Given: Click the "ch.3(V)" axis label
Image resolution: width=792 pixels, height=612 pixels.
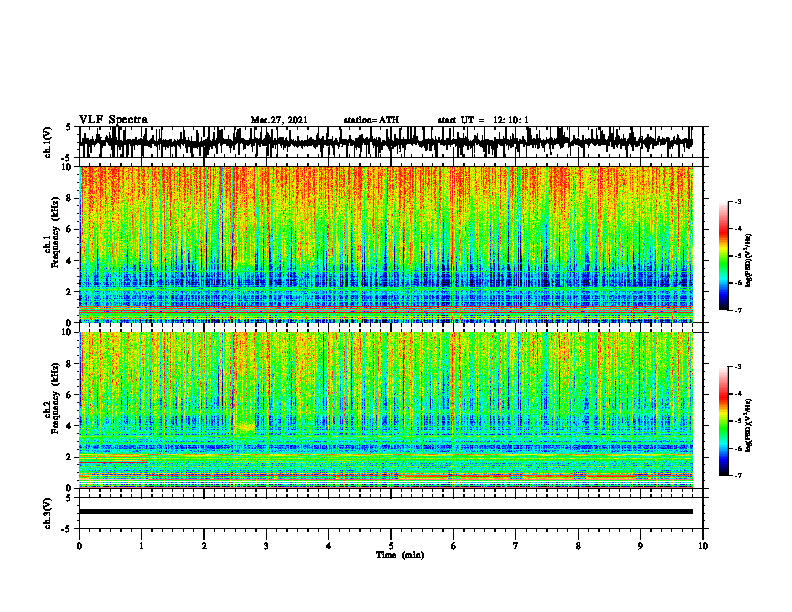Looking at the screenshot, I should 48,513.
